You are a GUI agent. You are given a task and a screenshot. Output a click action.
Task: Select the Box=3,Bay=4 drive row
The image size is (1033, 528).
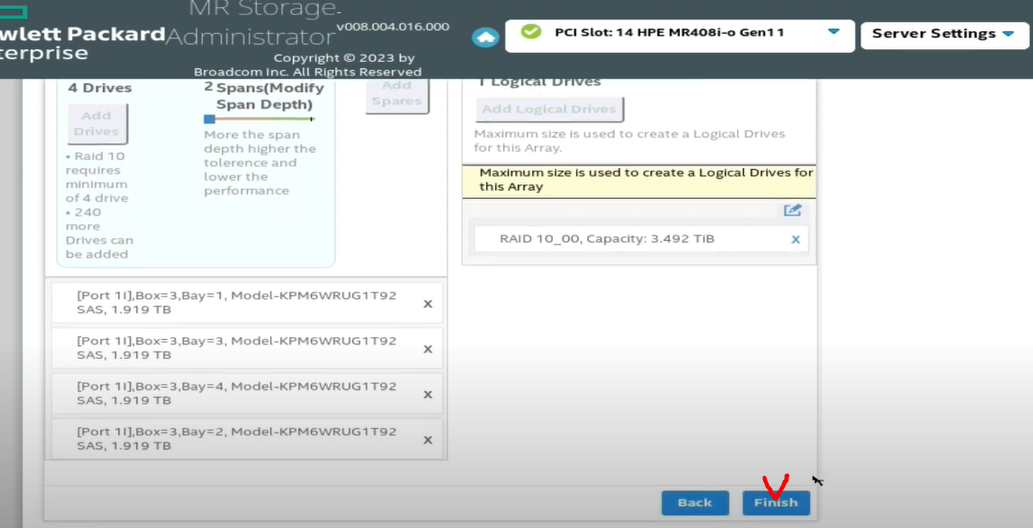[247, 394]
